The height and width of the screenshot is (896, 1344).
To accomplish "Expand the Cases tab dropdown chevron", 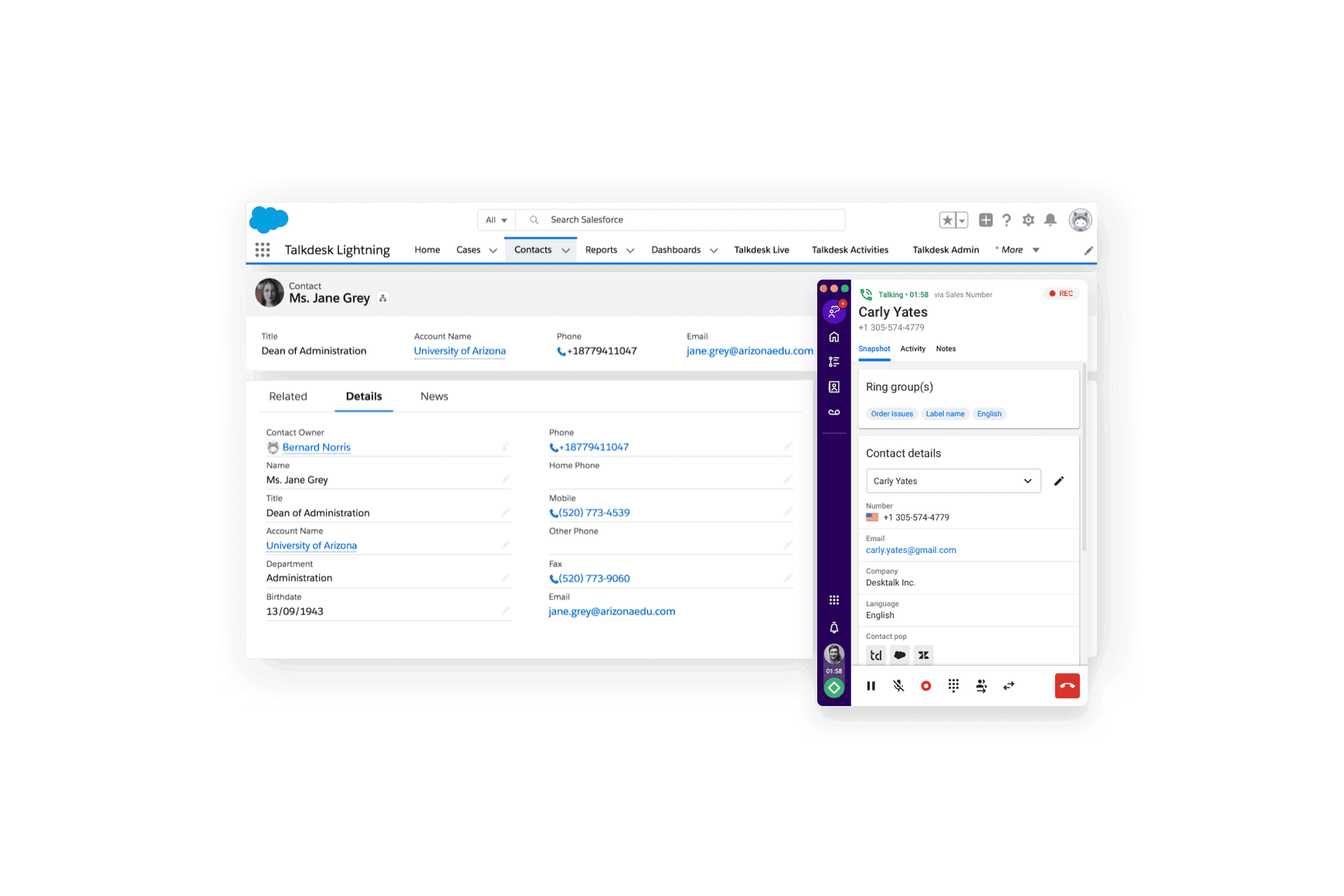I will point(493,250).
